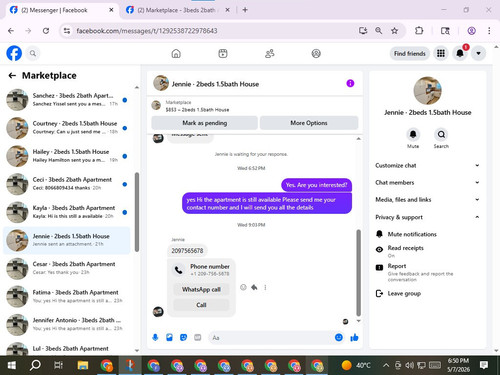Reply to the phone number message arrow
The height and width of the screenshot is (375, 500).
coord(254,287)
